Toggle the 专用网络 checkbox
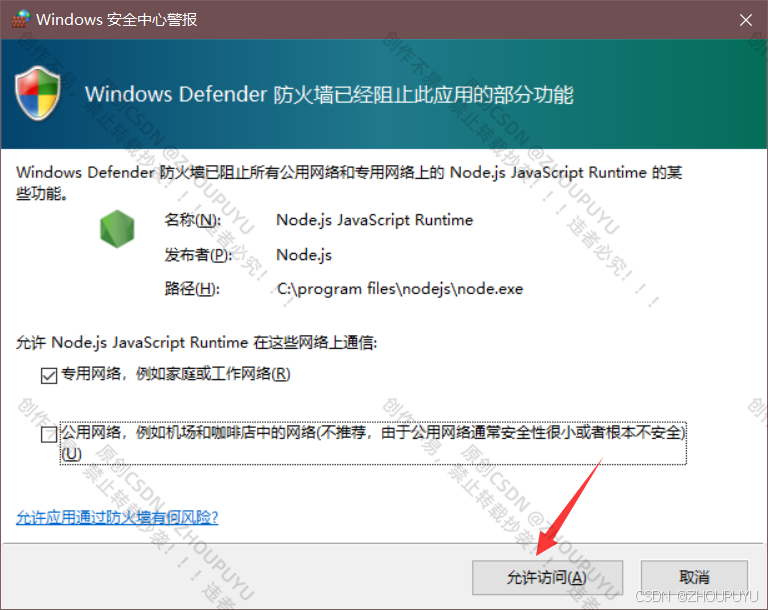The height and width of the screenshot is (610, 768). (x=49, y=376)
